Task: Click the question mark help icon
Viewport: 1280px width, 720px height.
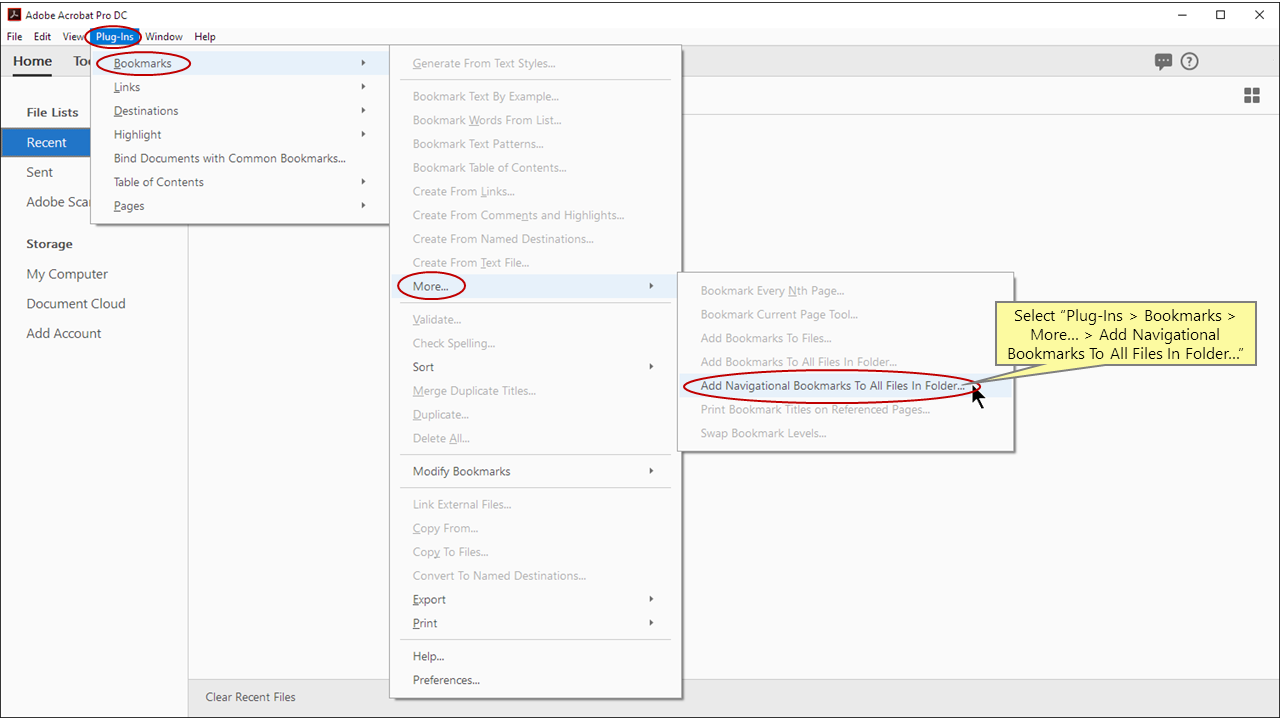Action: 1189,61
